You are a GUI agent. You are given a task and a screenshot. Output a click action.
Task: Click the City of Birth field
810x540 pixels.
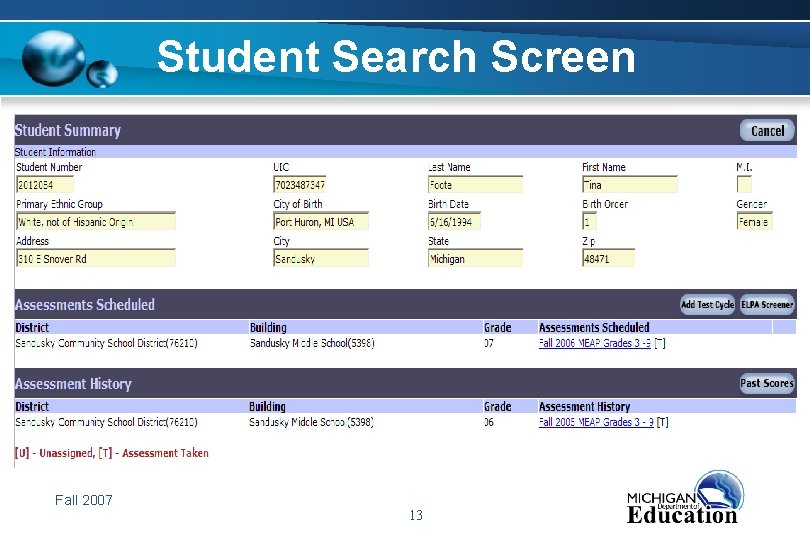321,222
